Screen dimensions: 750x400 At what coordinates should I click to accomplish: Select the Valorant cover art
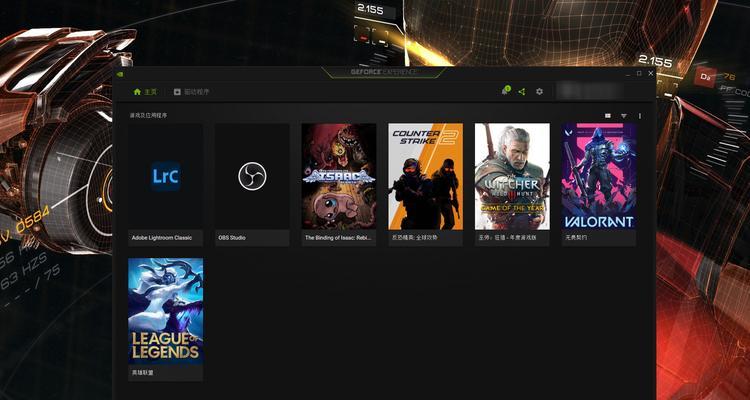599,177
